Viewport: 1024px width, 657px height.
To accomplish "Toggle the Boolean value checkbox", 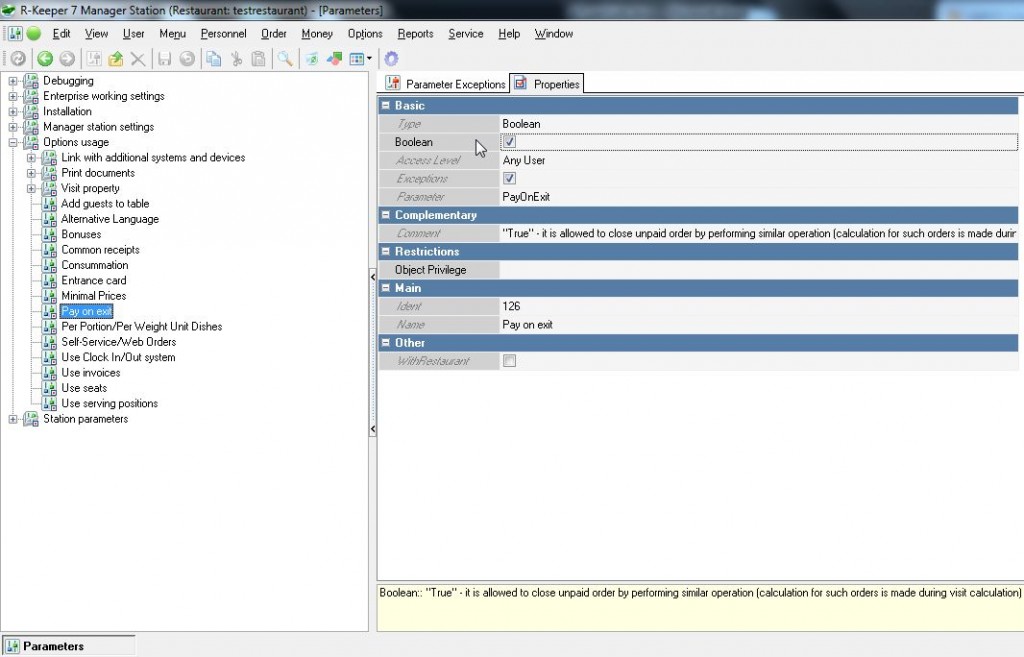I will (x=509, y=142).
